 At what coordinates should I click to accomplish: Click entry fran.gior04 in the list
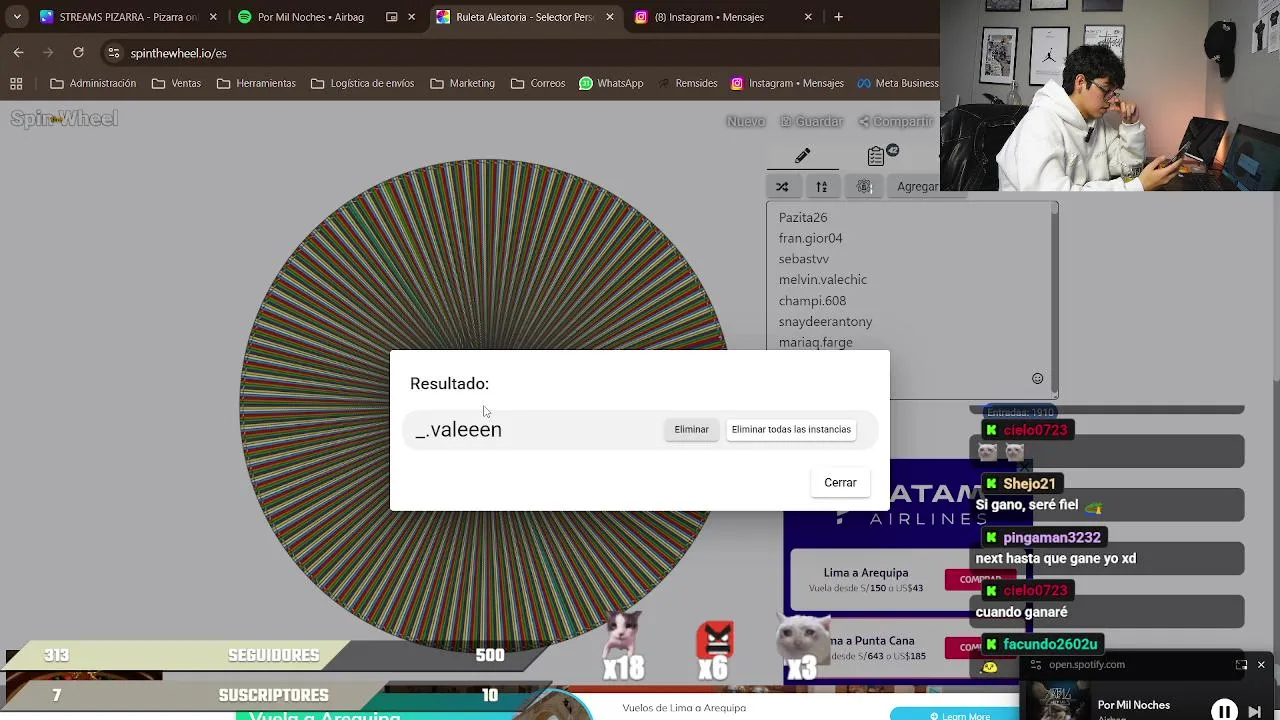[811, 238]
